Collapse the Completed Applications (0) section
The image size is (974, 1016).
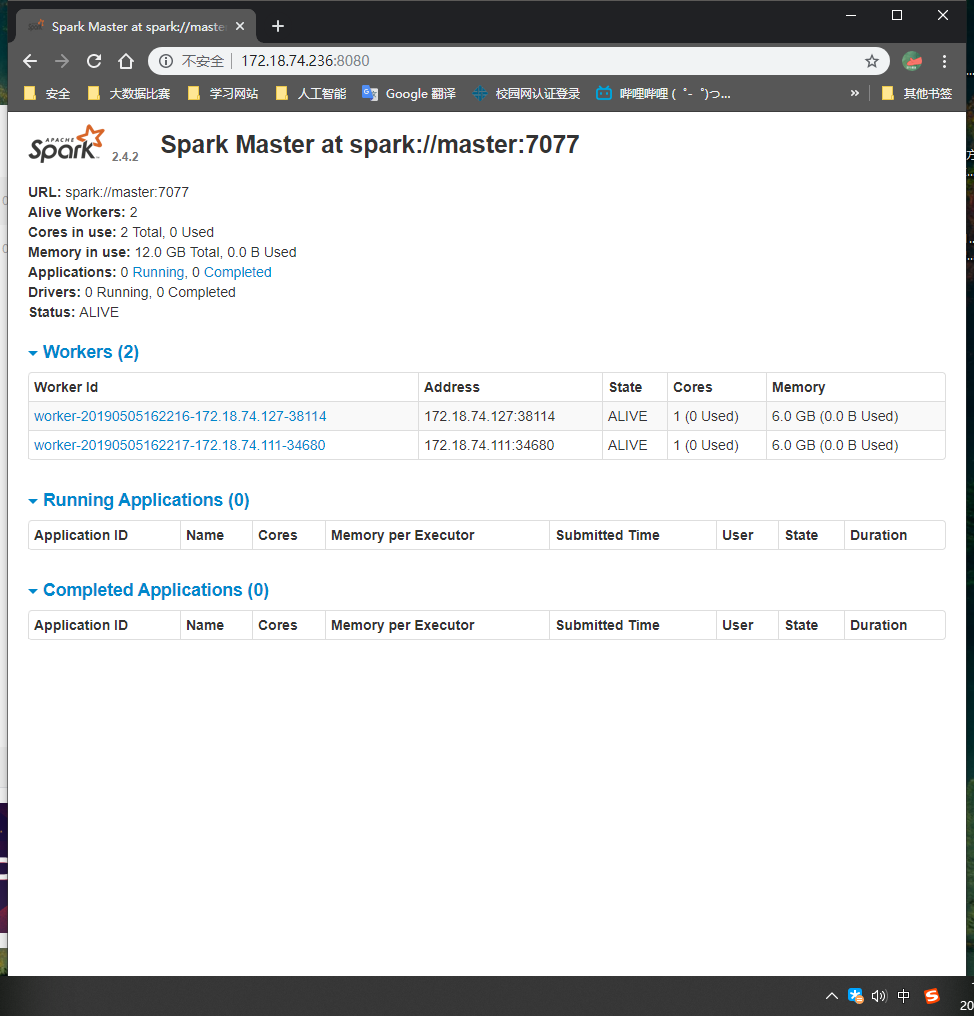149,590
